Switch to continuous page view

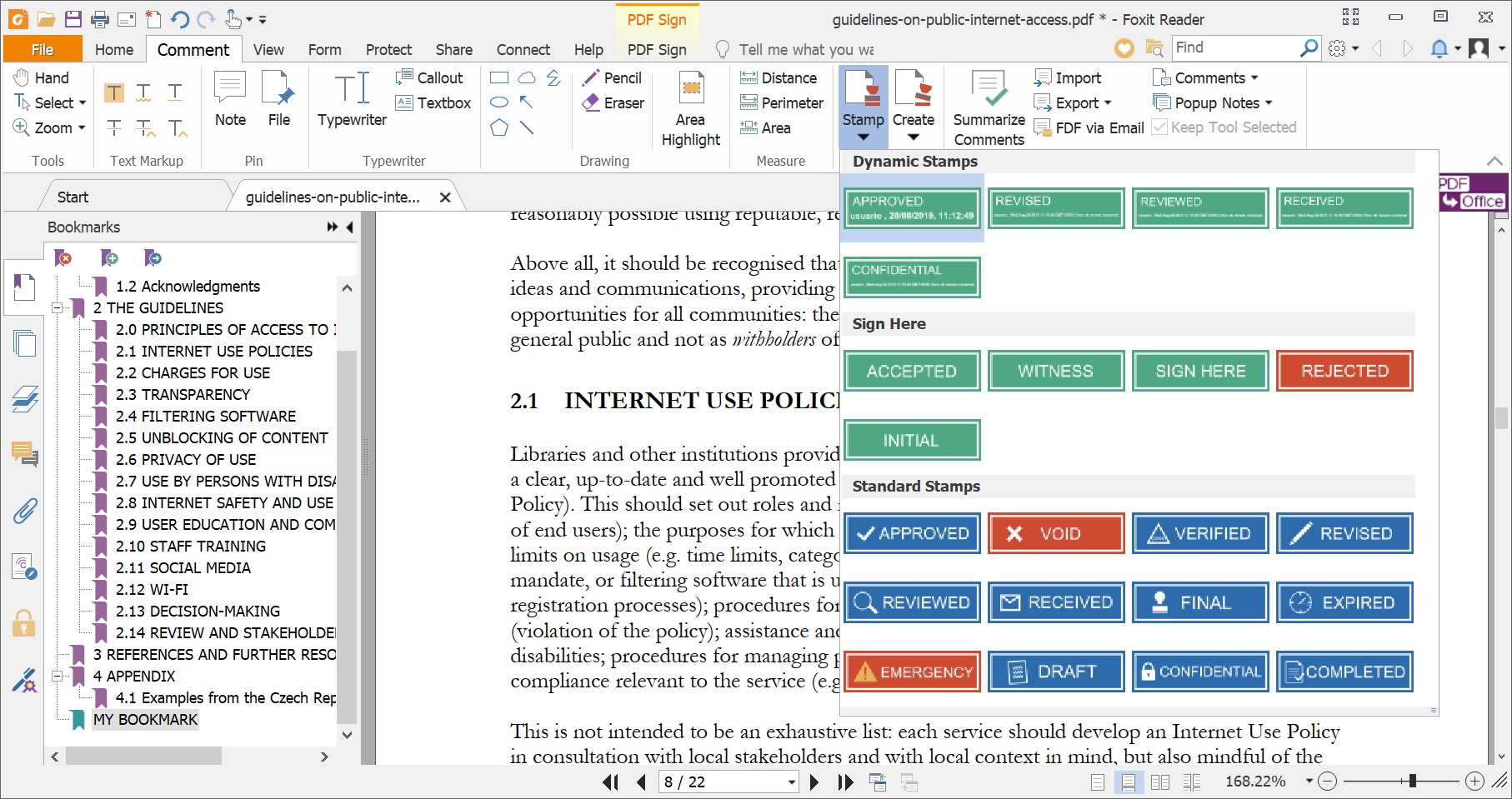point(1128,782)
